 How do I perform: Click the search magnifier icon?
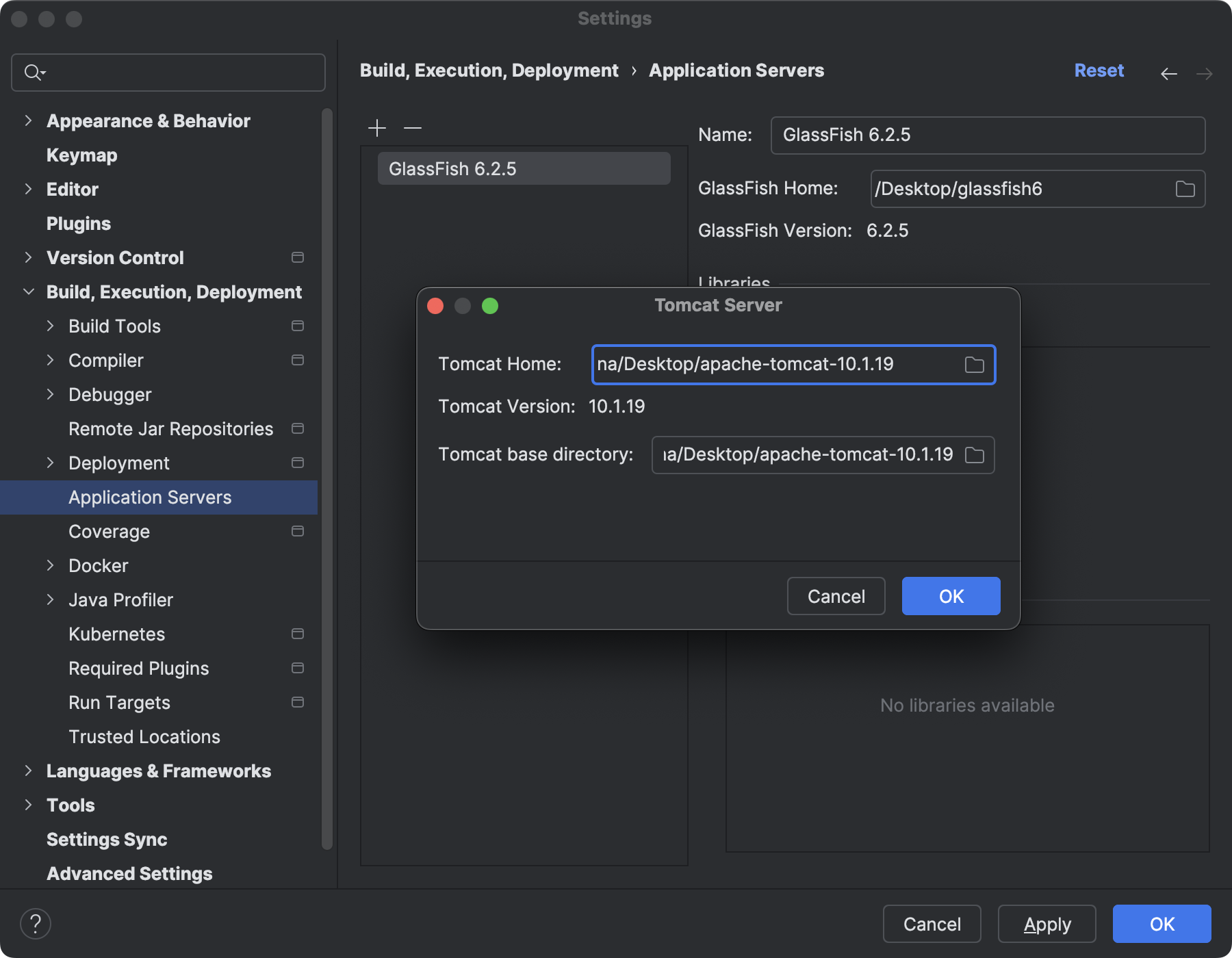(33, 72)
